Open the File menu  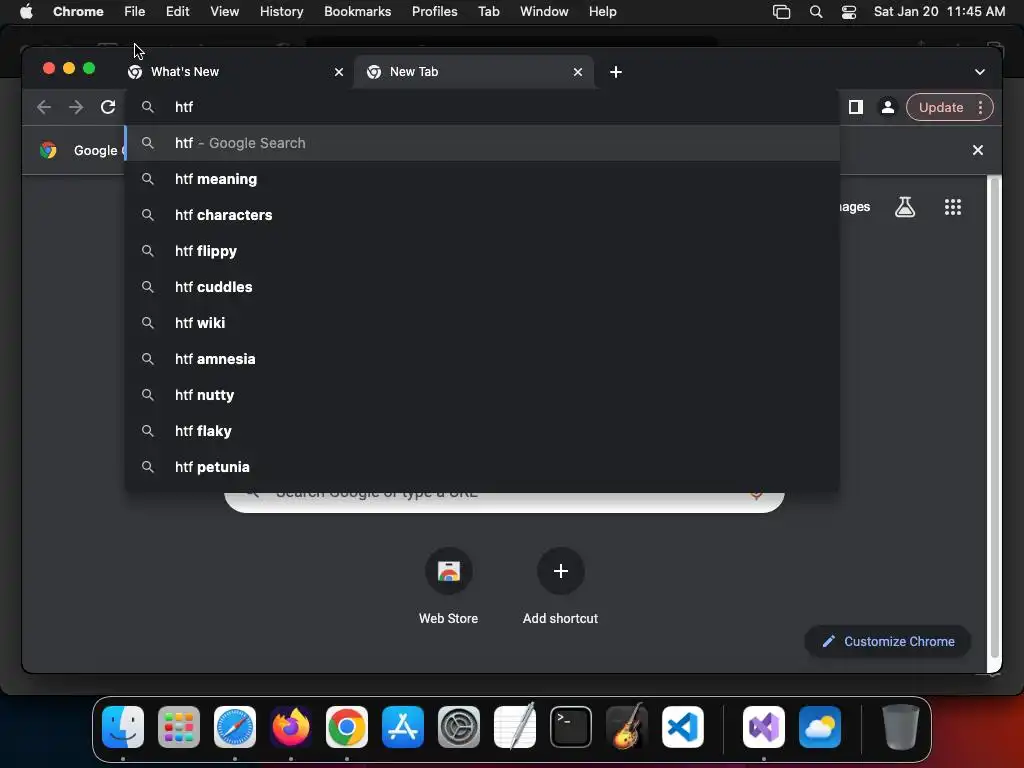pyautogui.click(x=135, y=12)
